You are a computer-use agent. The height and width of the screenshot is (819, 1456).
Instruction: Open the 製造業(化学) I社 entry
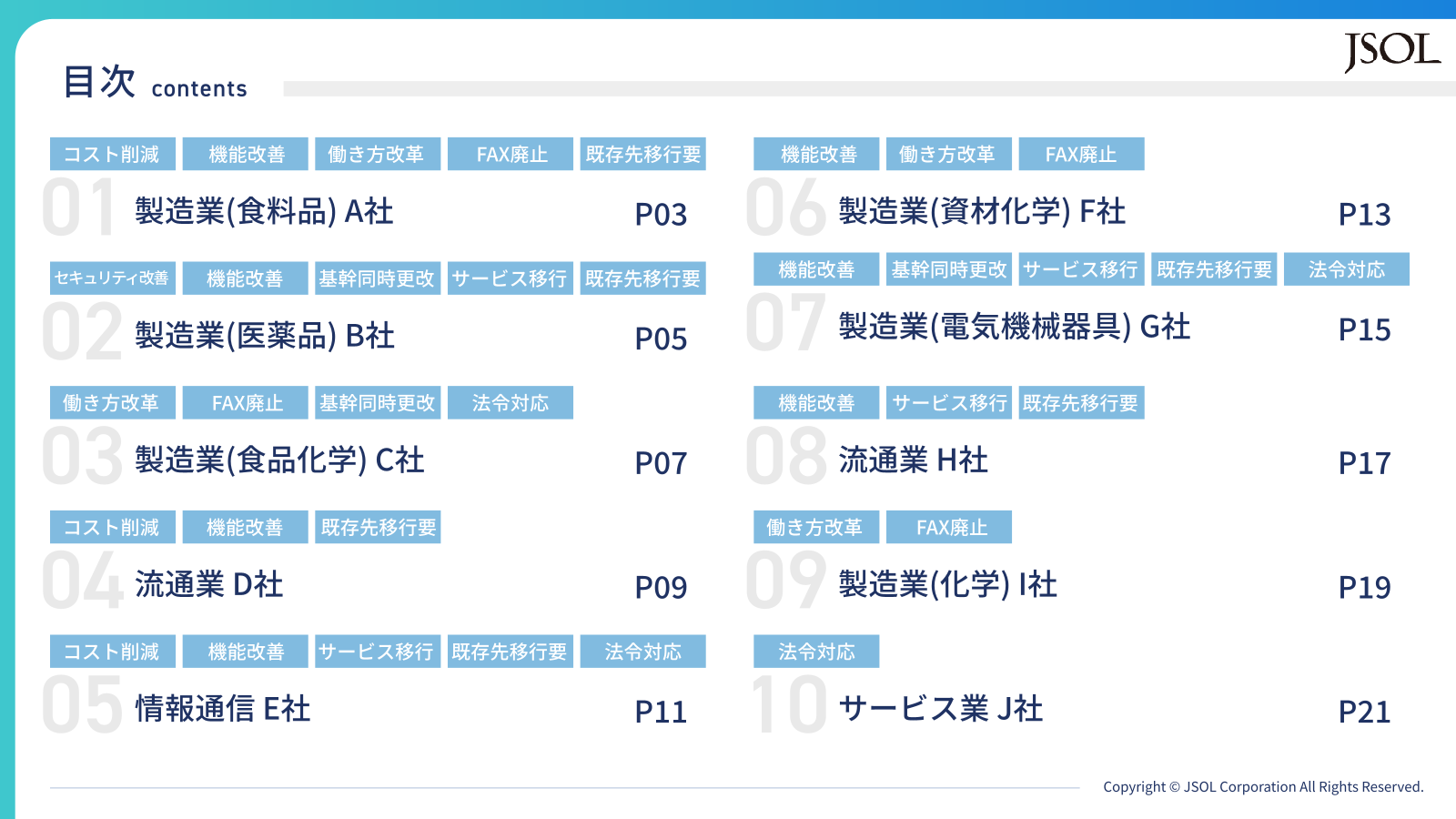[948, 584]
